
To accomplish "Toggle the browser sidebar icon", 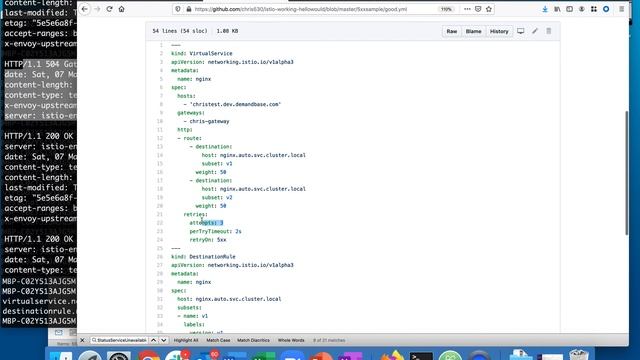I will click(x=569, y=9).
